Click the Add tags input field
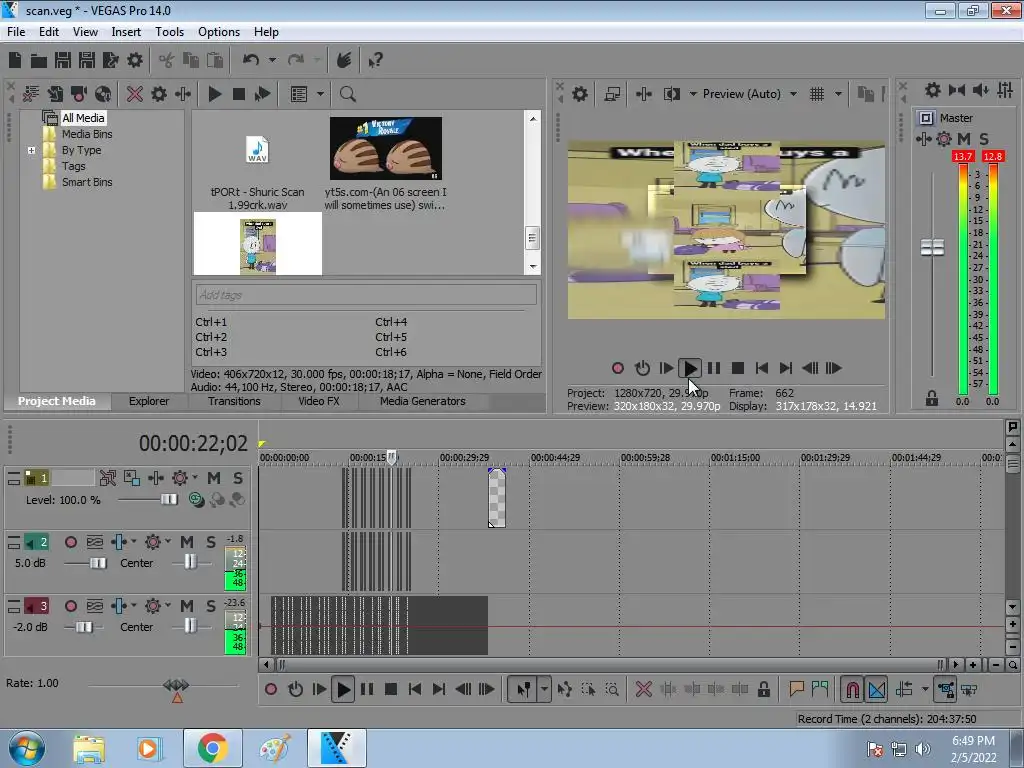The image size is (1024, 768). coord(366,295)
